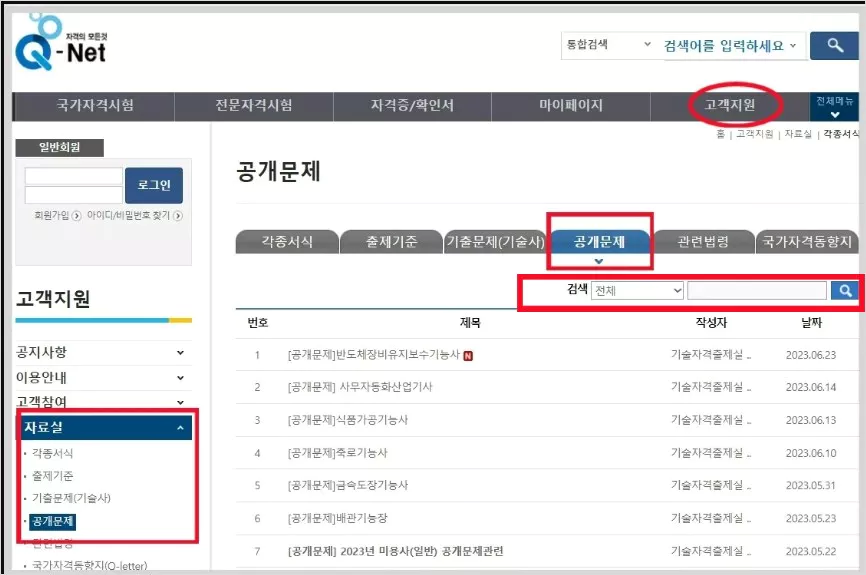Click the 날짜 column header
This screenshot has height=575, width=866.
[x=811, y=323]
